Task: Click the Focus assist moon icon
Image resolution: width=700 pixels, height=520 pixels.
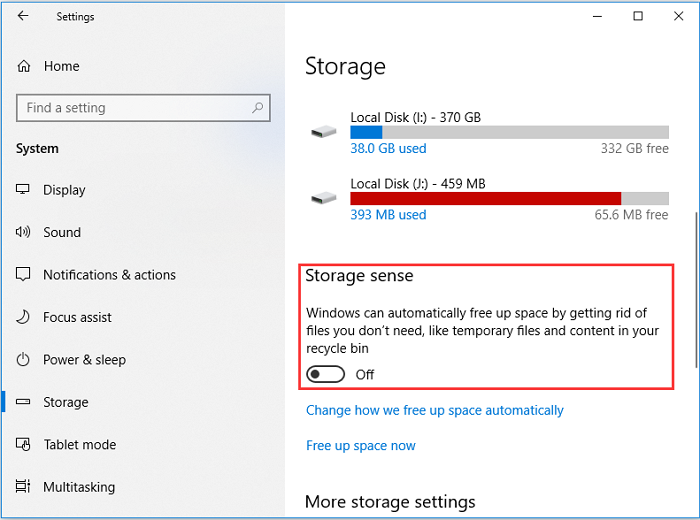Action: pos(24,317)
